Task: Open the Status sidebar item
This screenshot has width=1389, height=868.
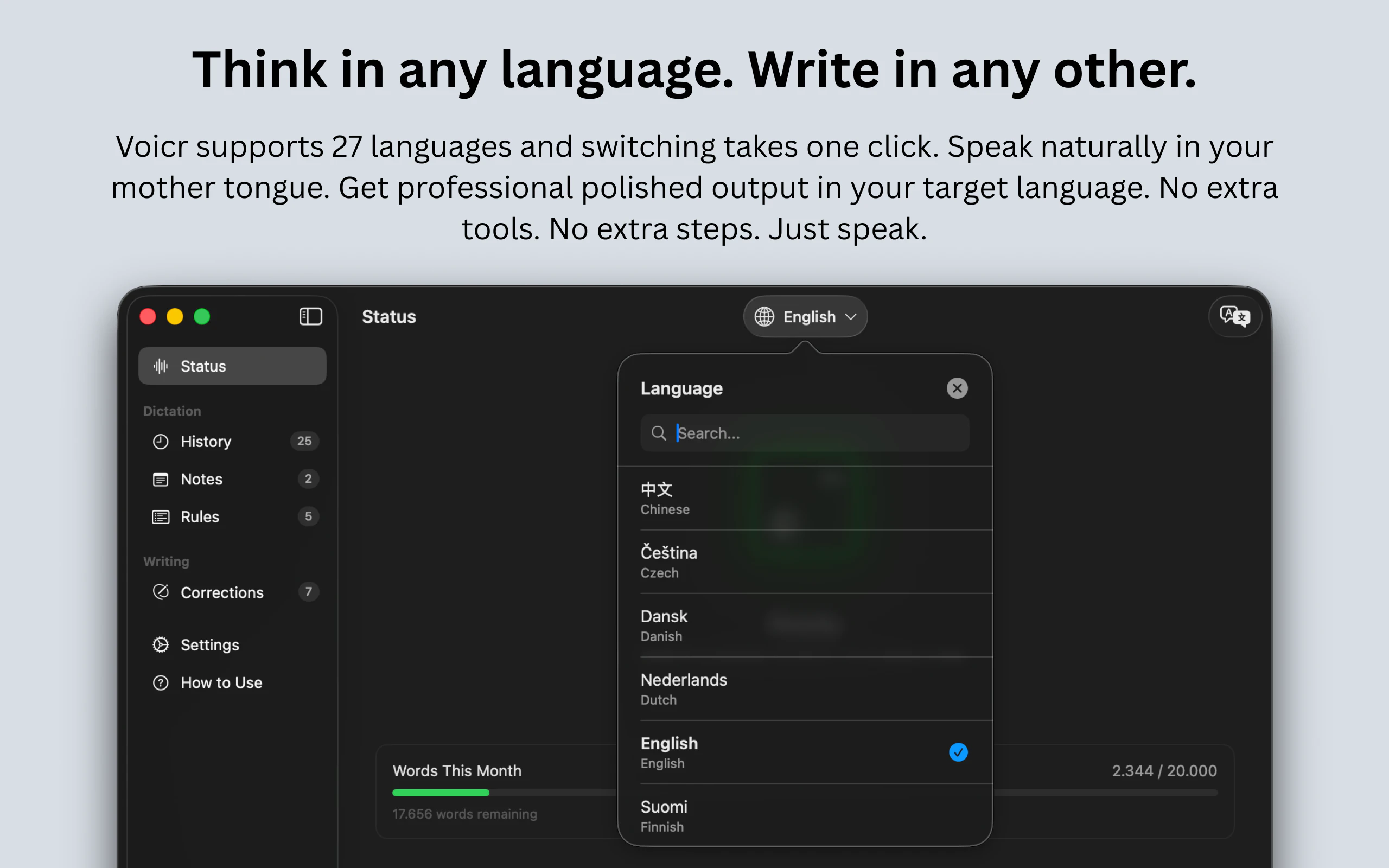Action: click(x=232, y=366)
